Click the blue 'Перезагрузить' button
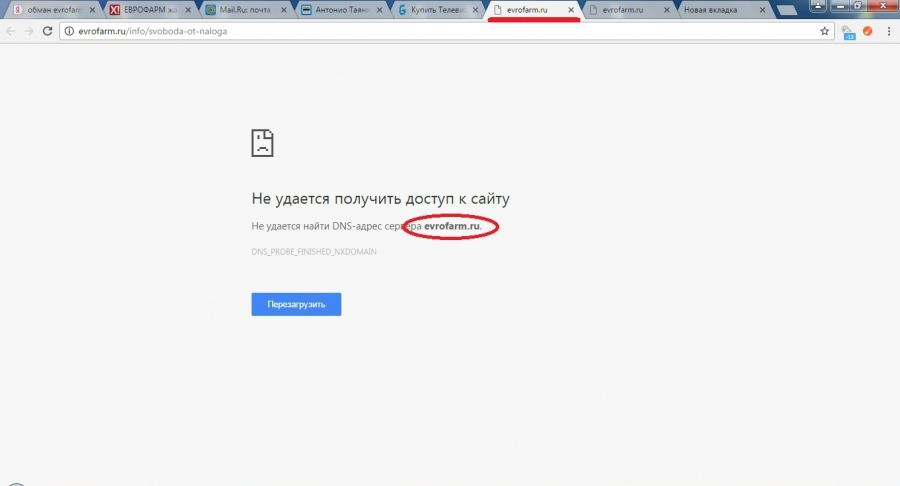 (x=296, y=304)
